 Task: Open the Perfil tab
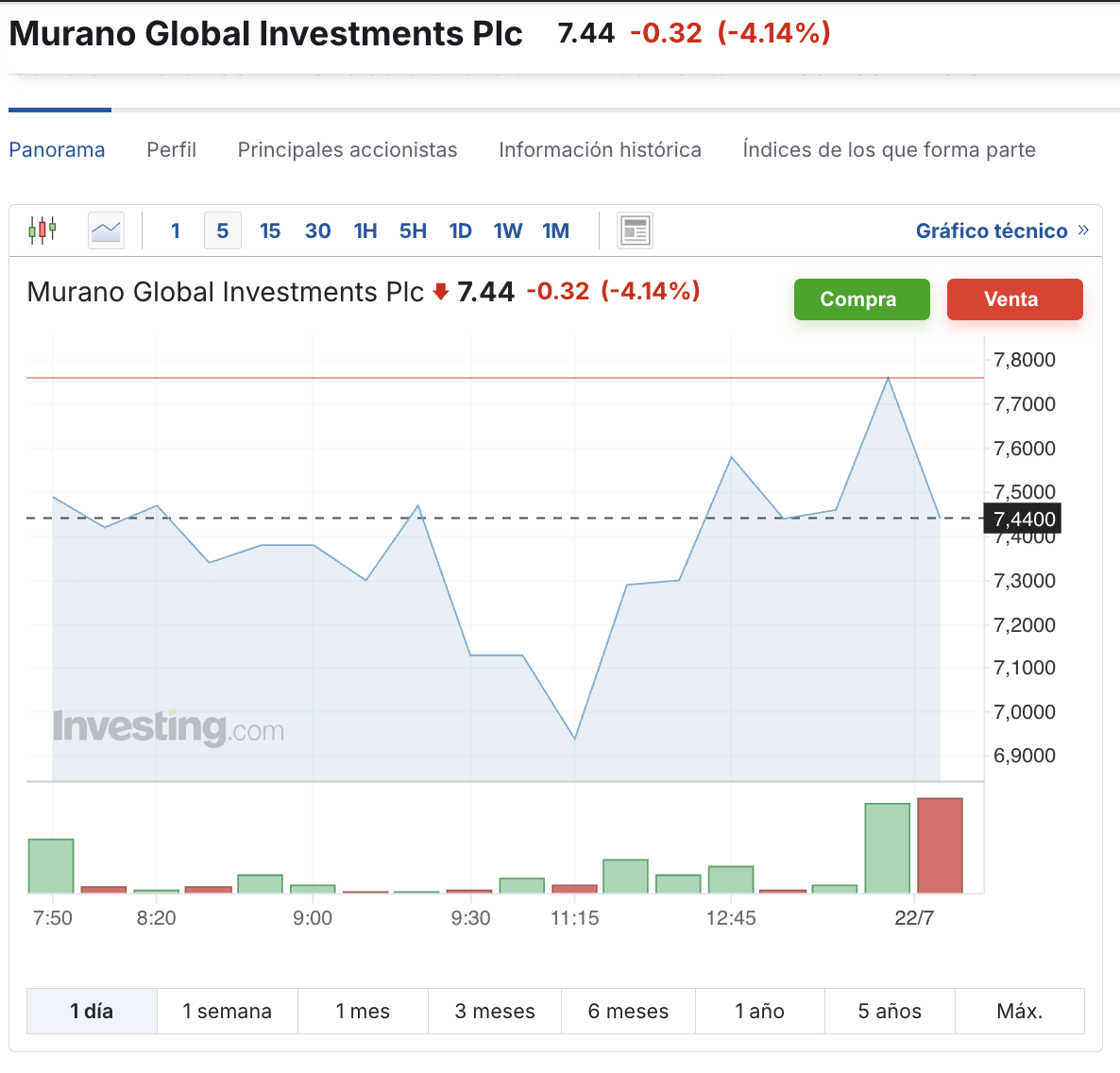pos(172,150)
